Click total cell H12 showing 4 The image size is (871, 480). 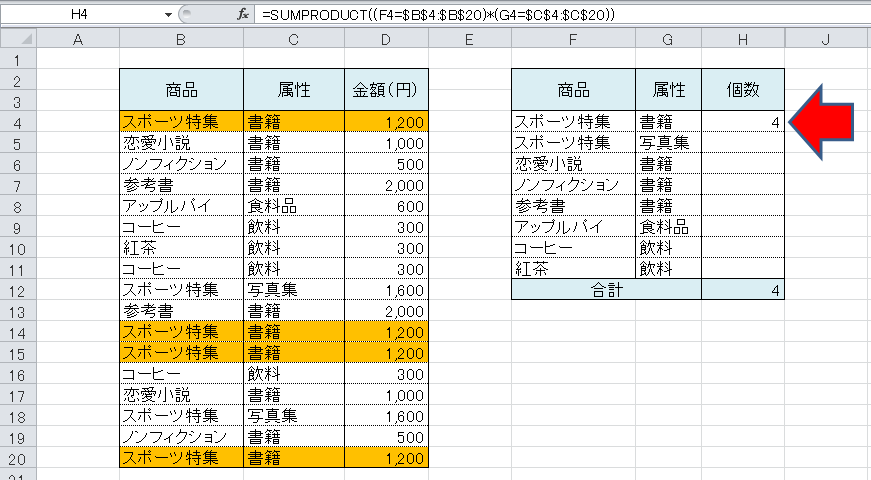(743, 289)
